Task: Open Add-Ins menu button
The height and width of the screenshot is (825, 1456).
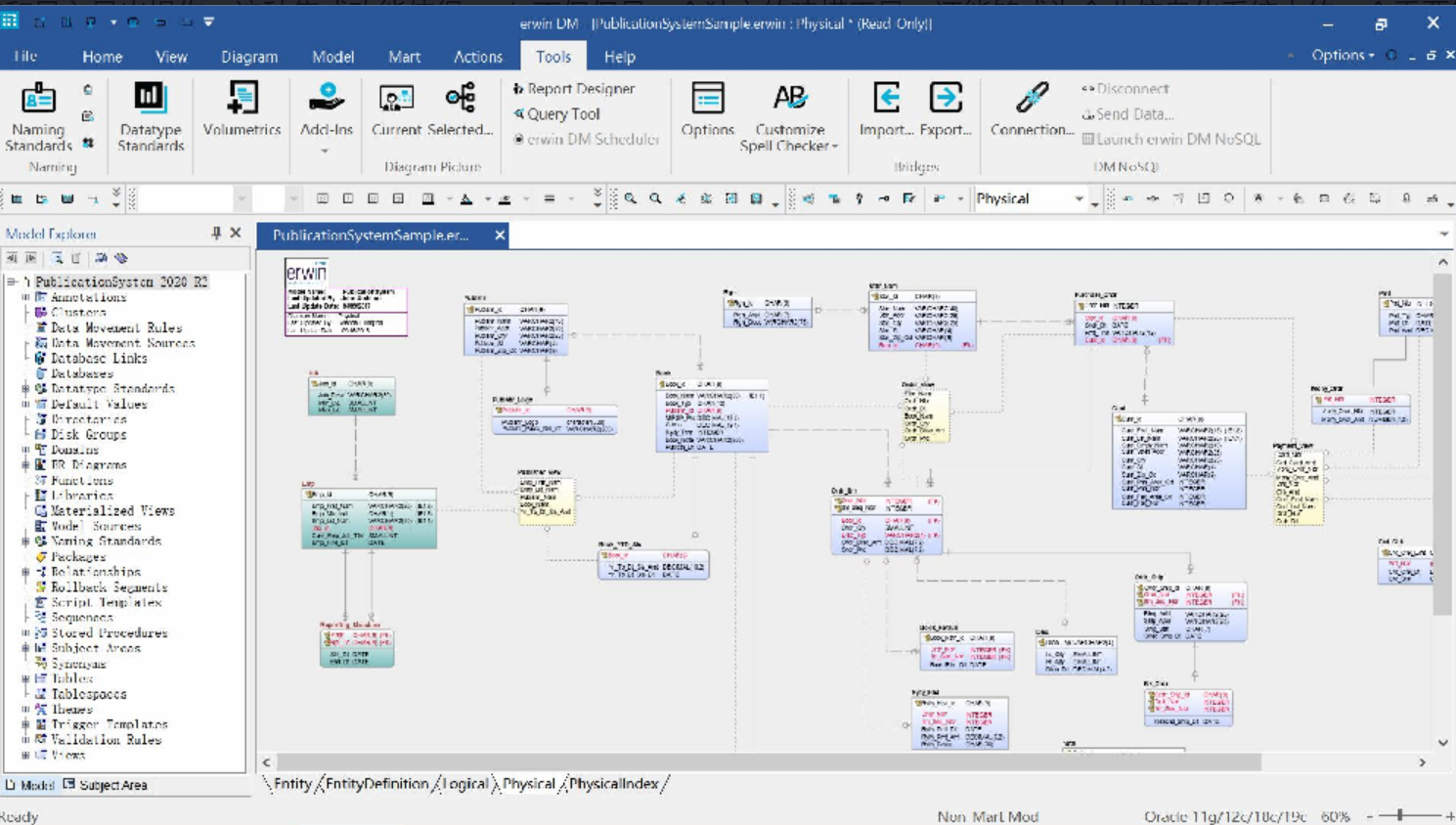Action: pos(326,117)
